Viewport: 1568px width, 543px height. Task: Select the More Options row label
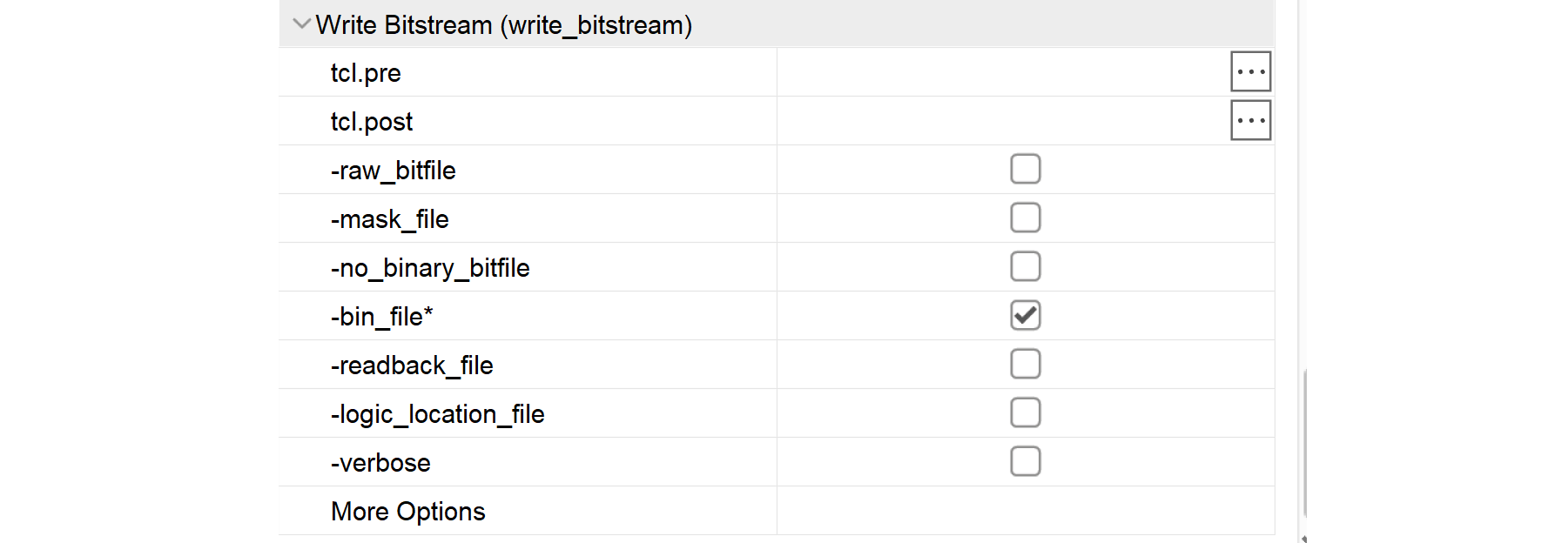[407, 512]
